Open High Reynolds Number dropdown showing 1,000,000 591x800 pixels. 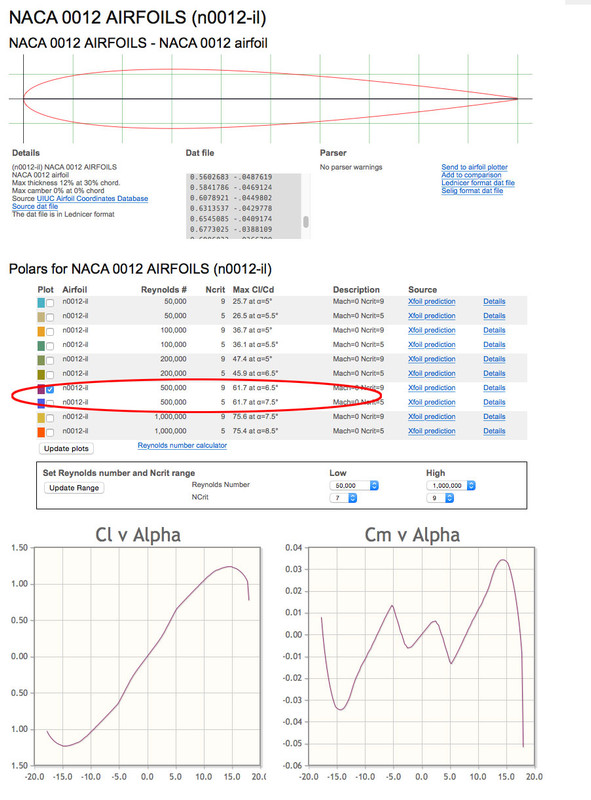click(x=451, y=486)
